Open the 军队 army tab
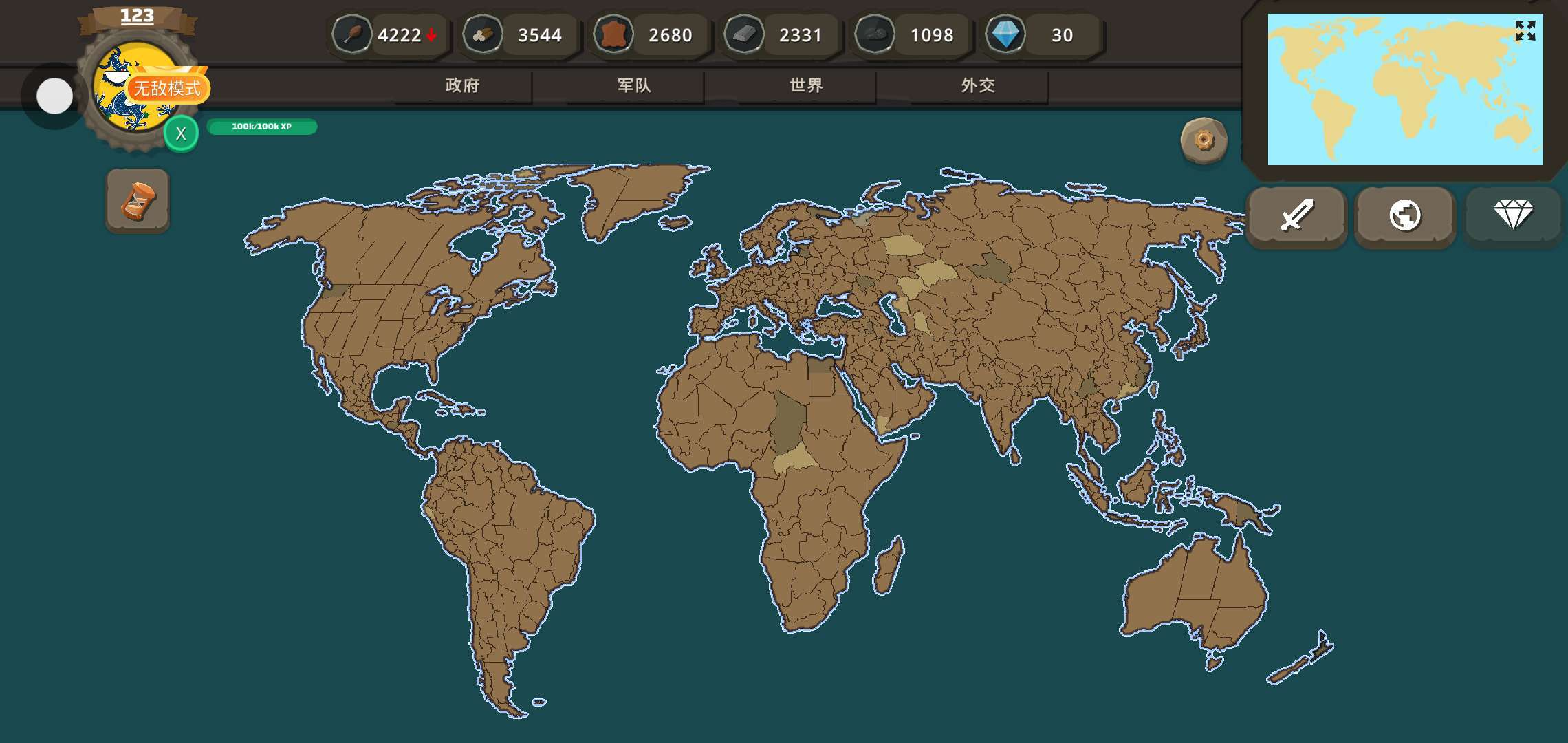Image resolution: width=1568 pixels, height=743 pixels. tap(634, 85)
